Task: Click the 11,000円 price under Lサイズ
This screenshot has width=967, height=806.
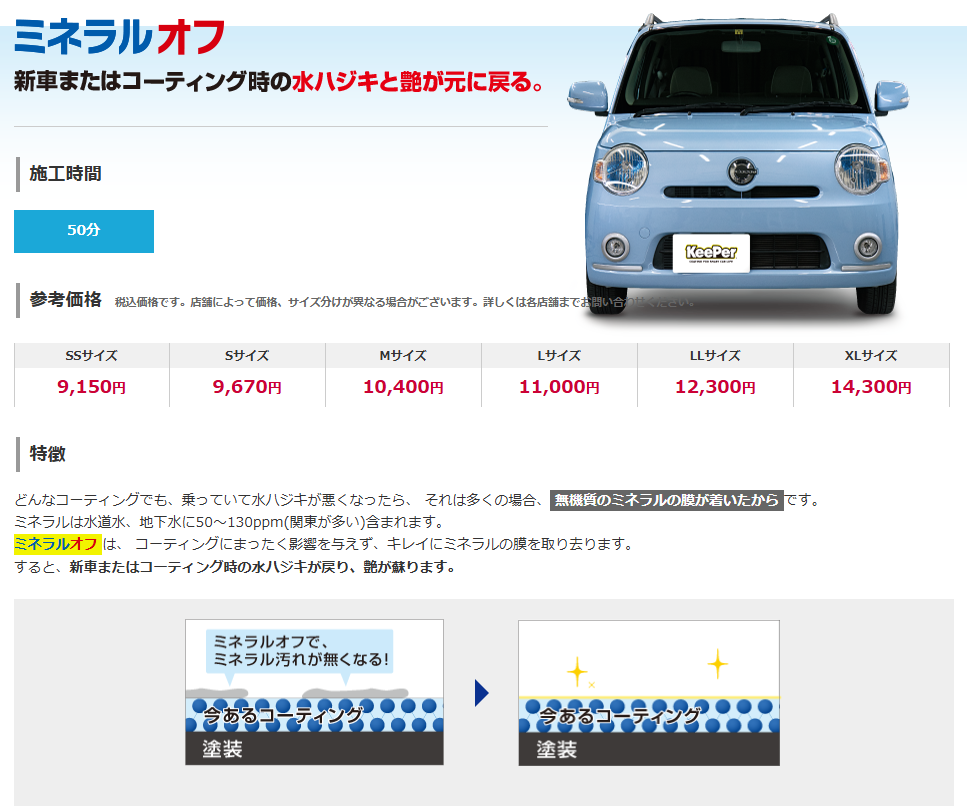Action: 559,388
